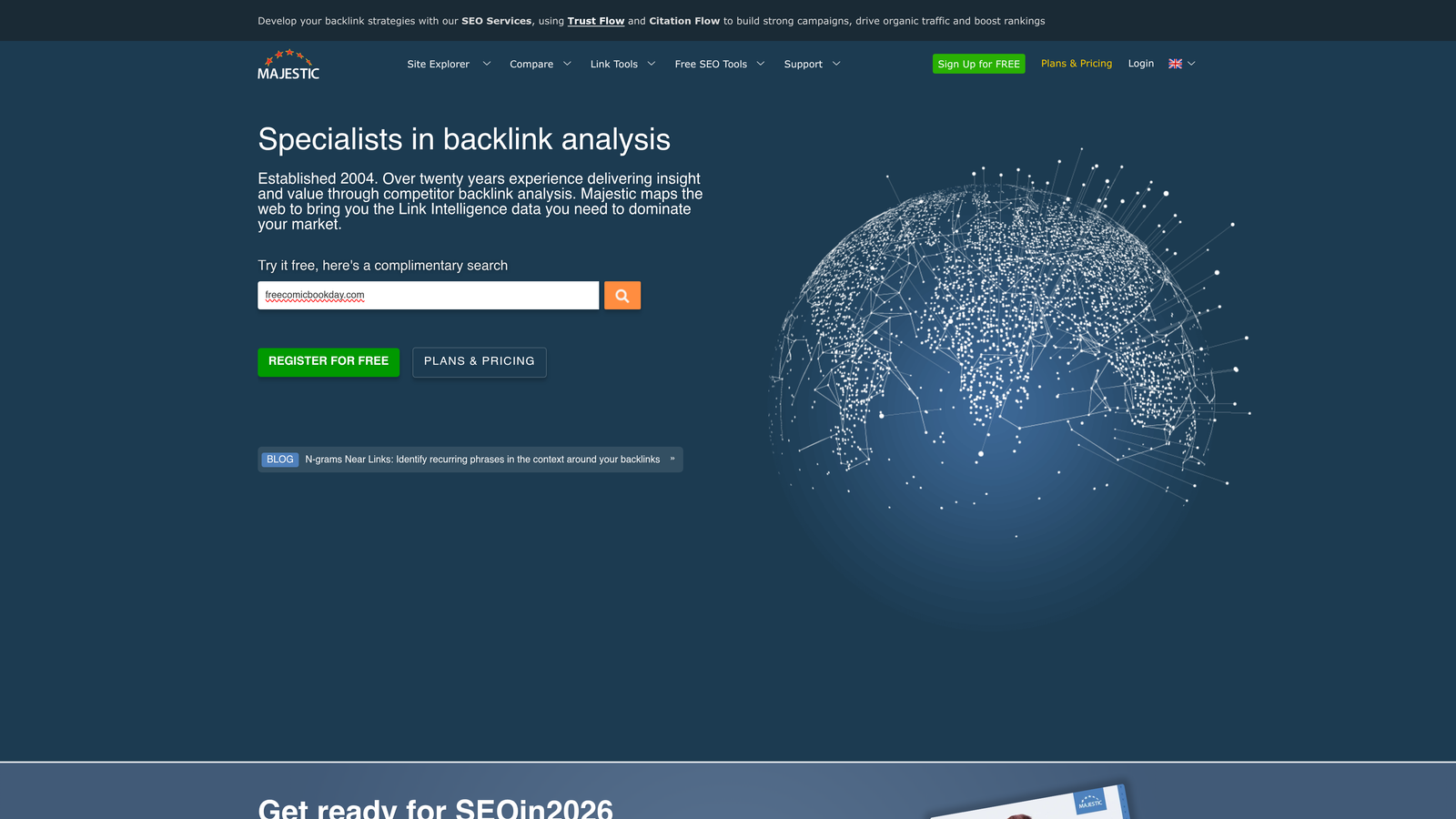Image resolution: width=1456 pixels, height=819 pixels.
Task: Click the blog banner double arrow
Action: point(672,459)
